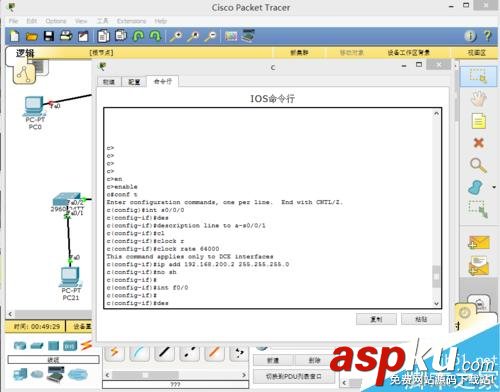
Task: Print the workspace using printer icon
Action: point(66,36)
